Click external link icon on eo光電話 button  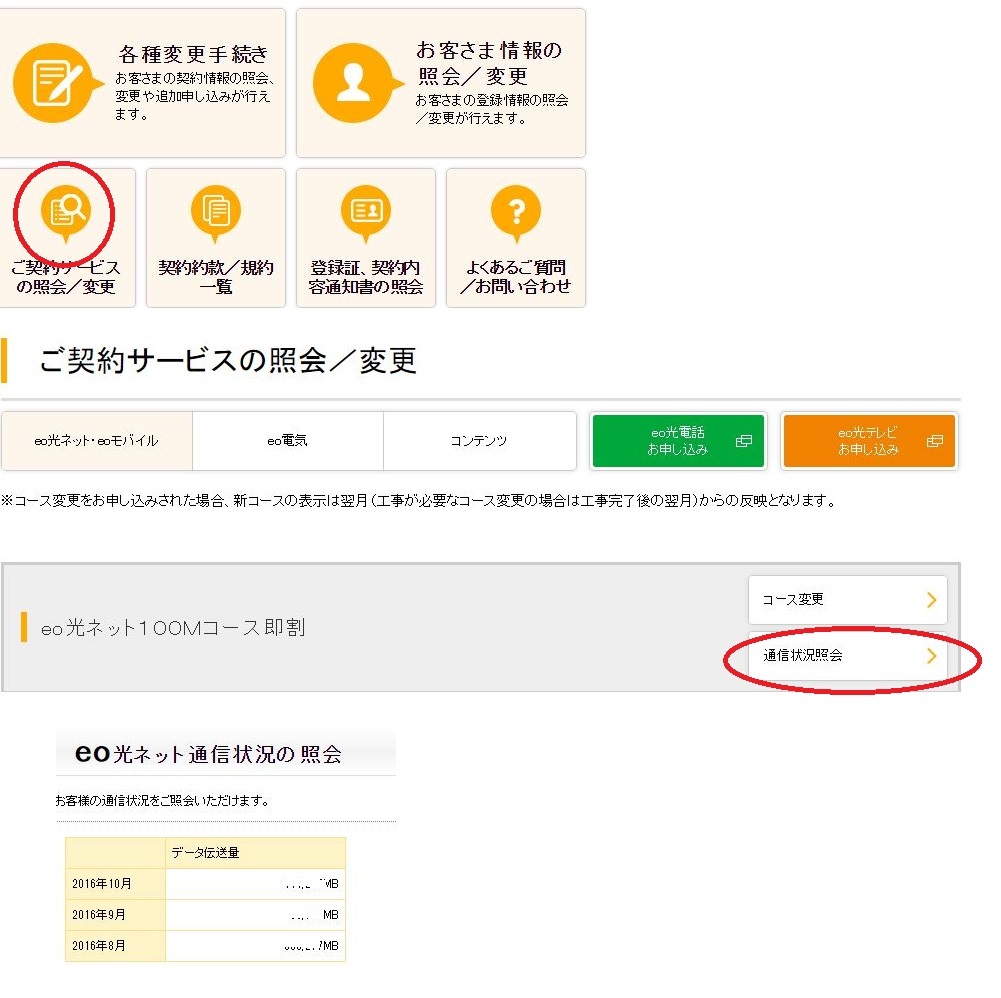coord(743,441)
